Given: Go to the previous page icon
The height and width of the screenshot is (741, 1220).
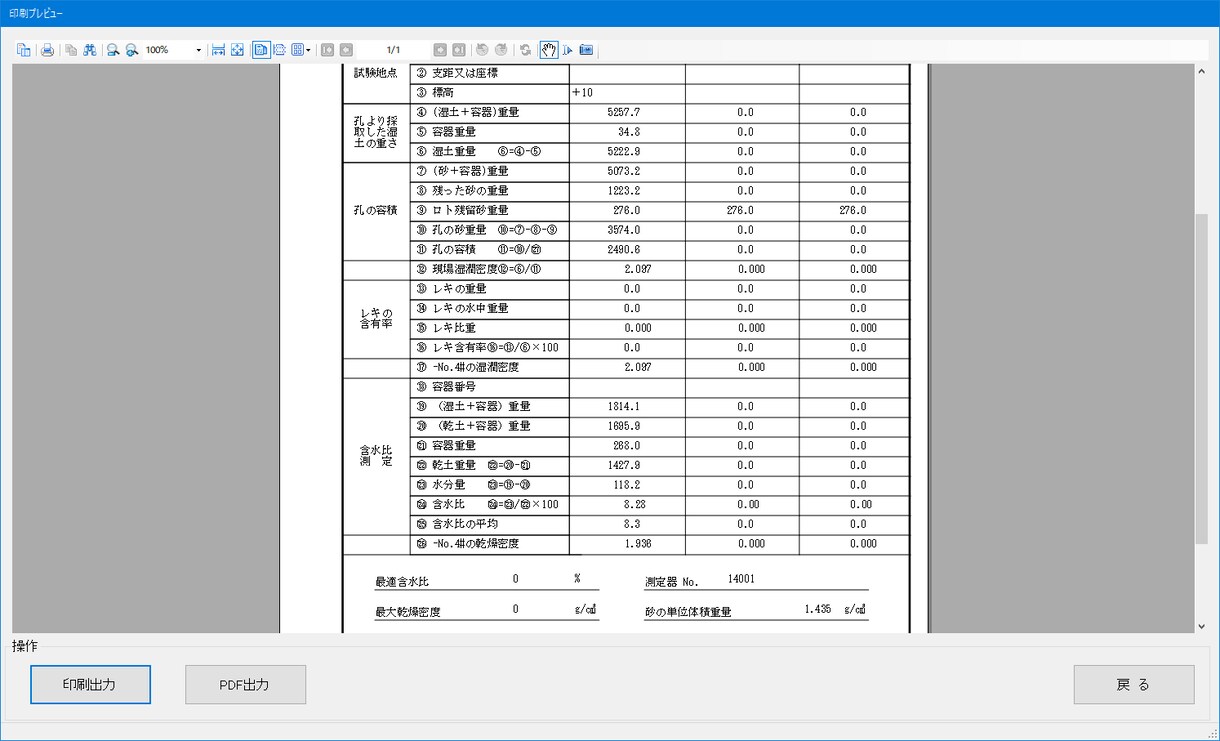Looking at the screenshot, I should [x=346, y=50].
